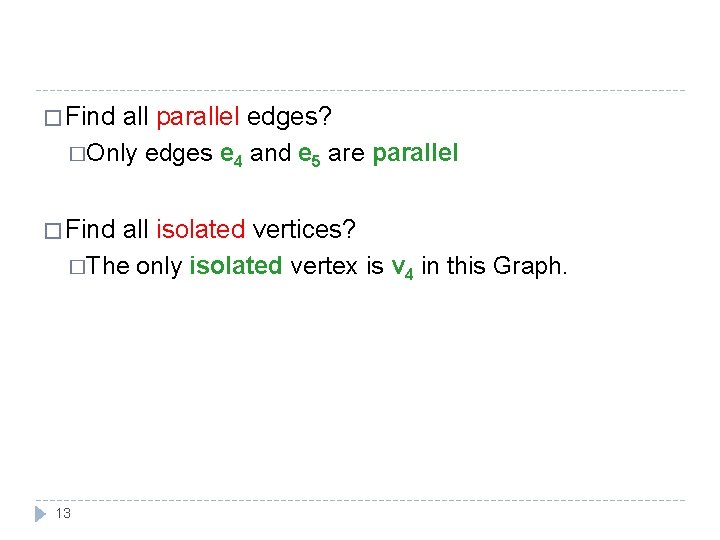Image resolution: width=720 pixels, height=540 pixels.
Task: Click the green e5 edge label
Action: pos(309,155)
